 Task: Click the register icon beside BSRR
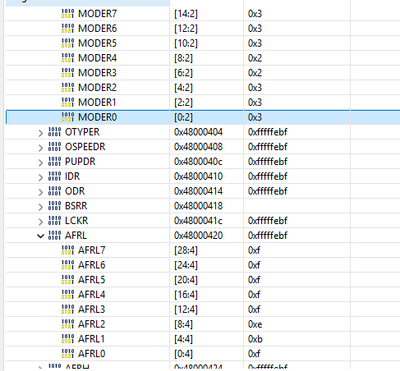pyautogui.click(x=55, y=206)
